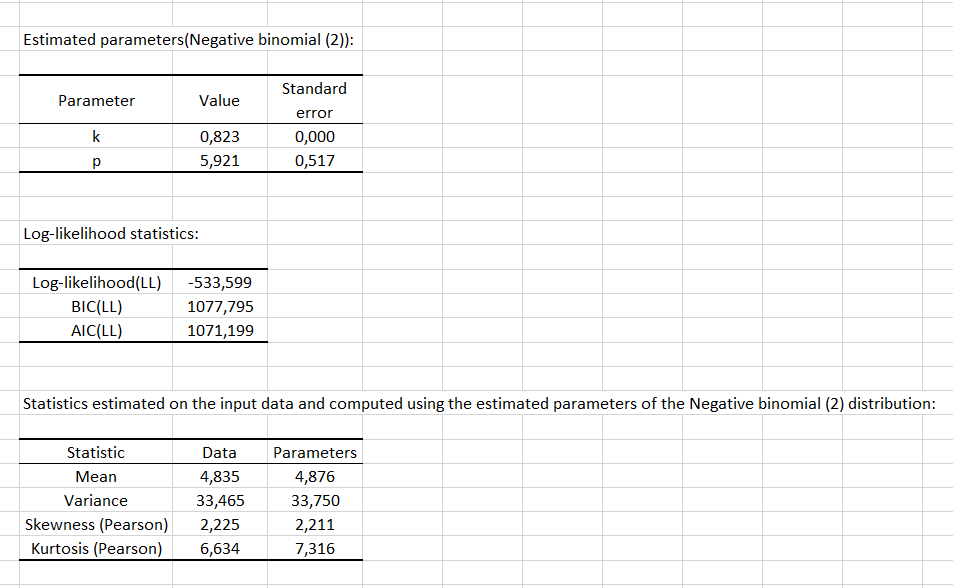Select the p parameter value 5,921
Image resolution: width=953 pixels, height=588 pixels.
pos(219,161)
